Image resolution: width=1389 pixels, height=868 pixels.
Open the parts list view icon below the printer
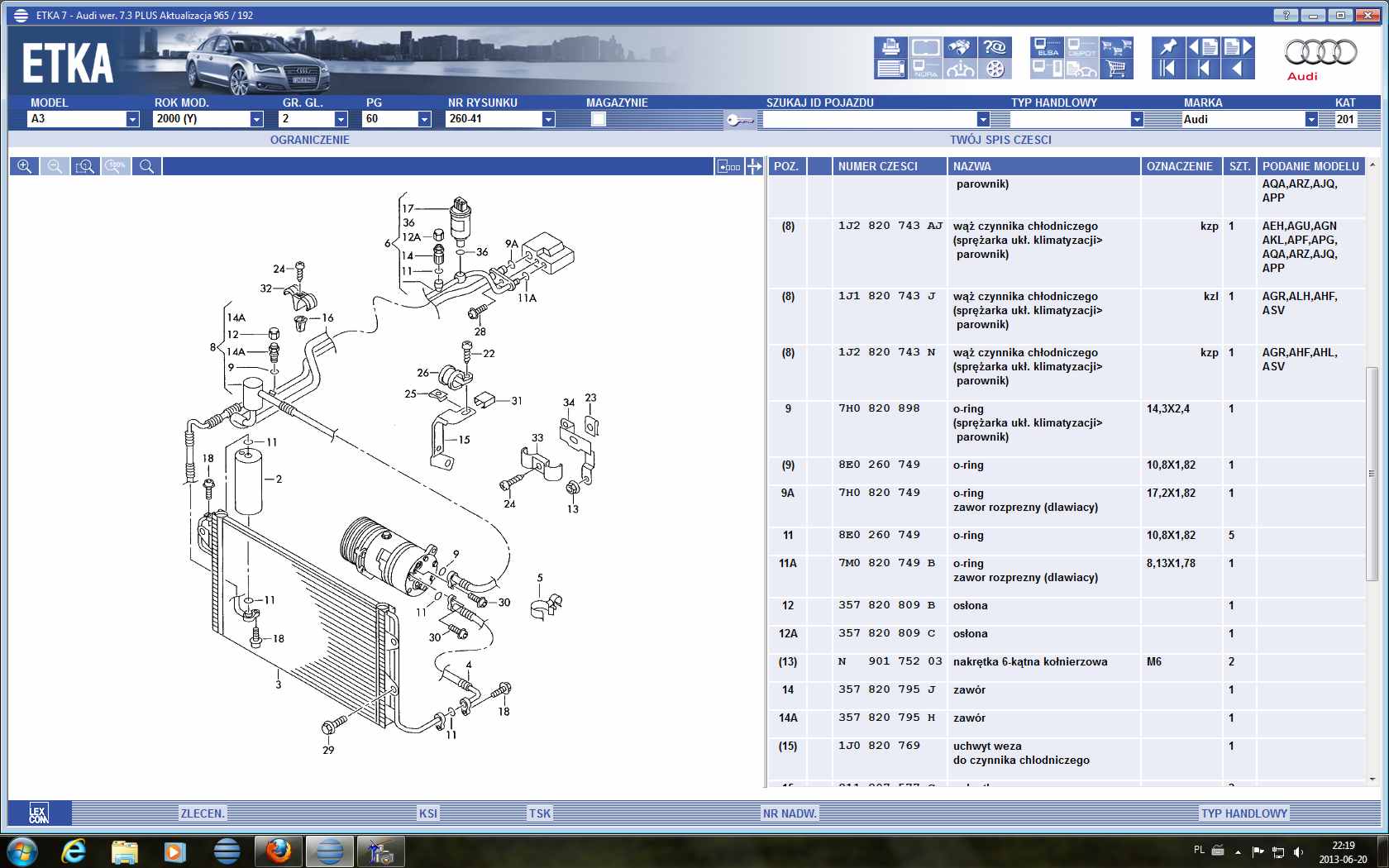(890, 69)
